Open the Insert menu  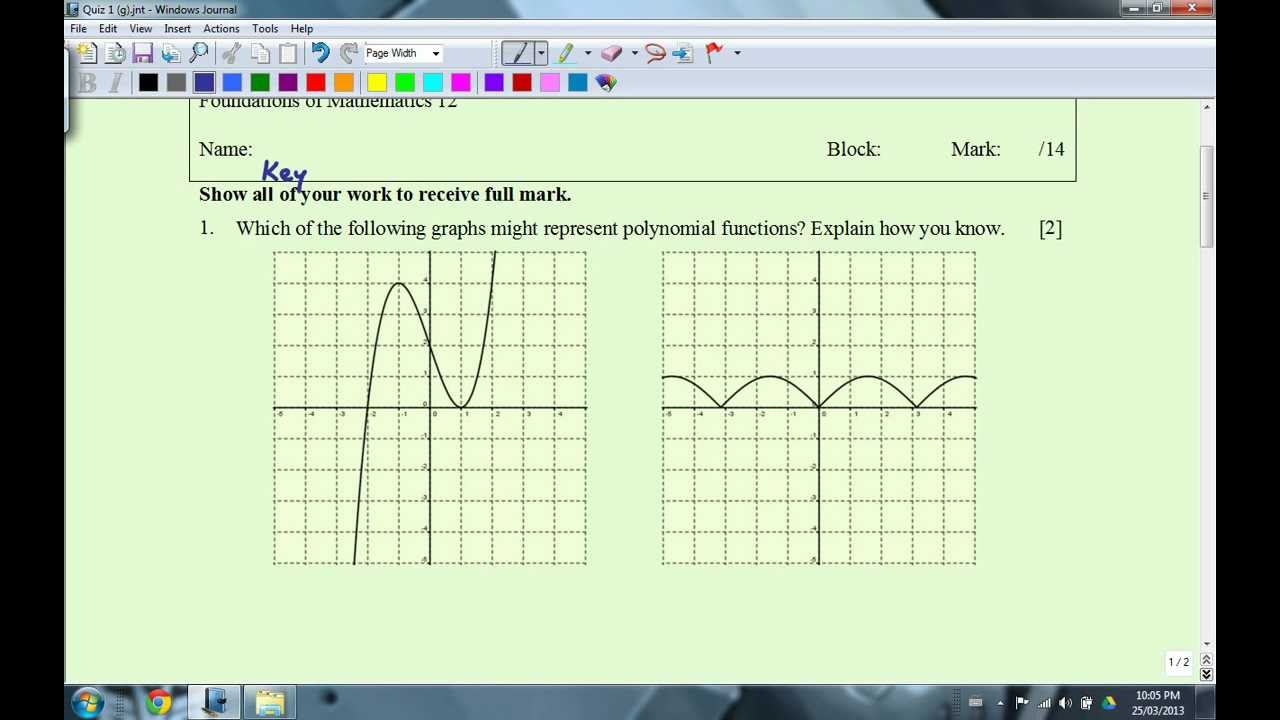[177, 29]
